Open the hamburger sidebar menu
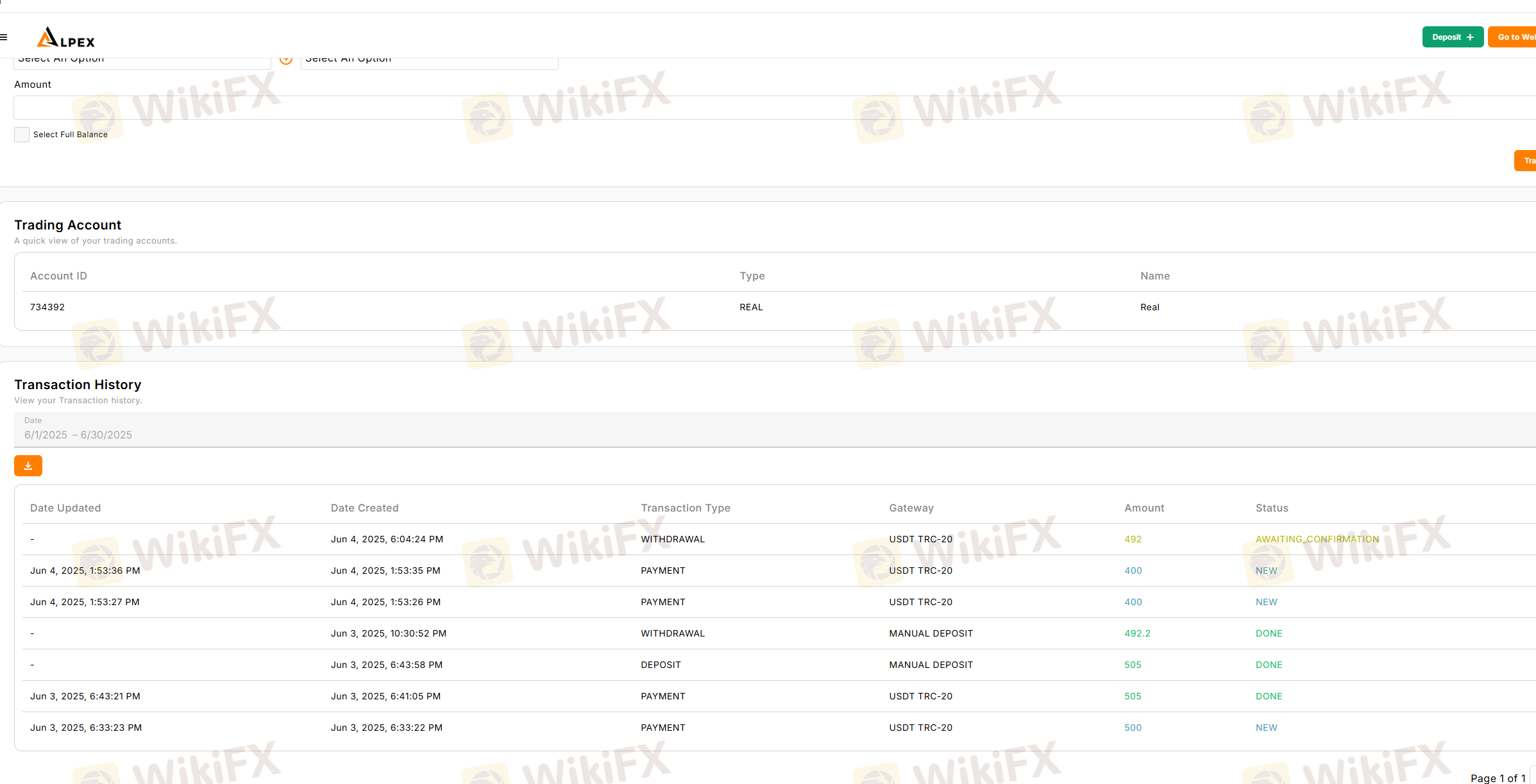1536x784 pixels. (x=4, y=37)
